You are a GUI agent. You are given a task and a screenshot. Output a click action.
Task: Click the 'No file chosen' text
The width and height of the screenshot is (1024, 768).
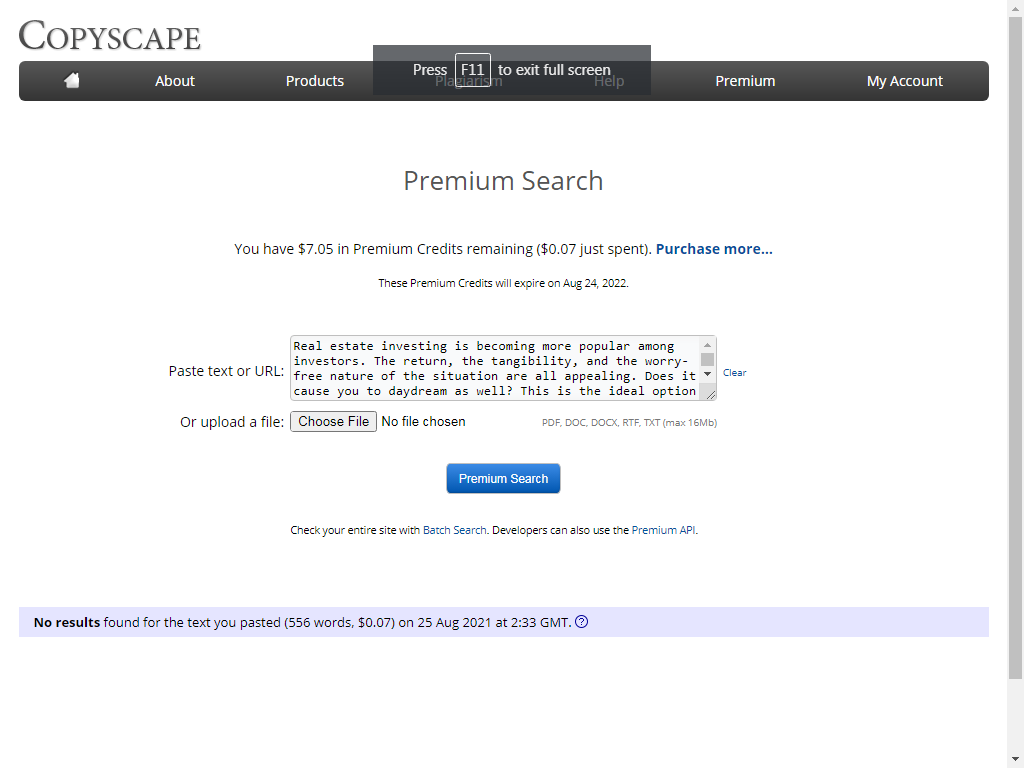pos(423,422)
